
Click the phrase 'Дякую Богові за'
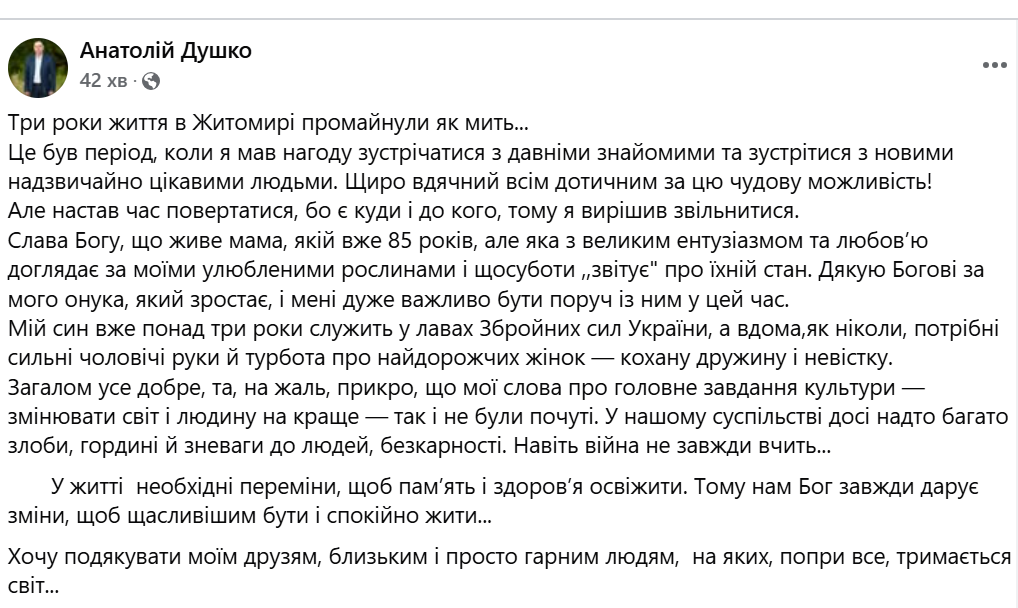point(901,270)
